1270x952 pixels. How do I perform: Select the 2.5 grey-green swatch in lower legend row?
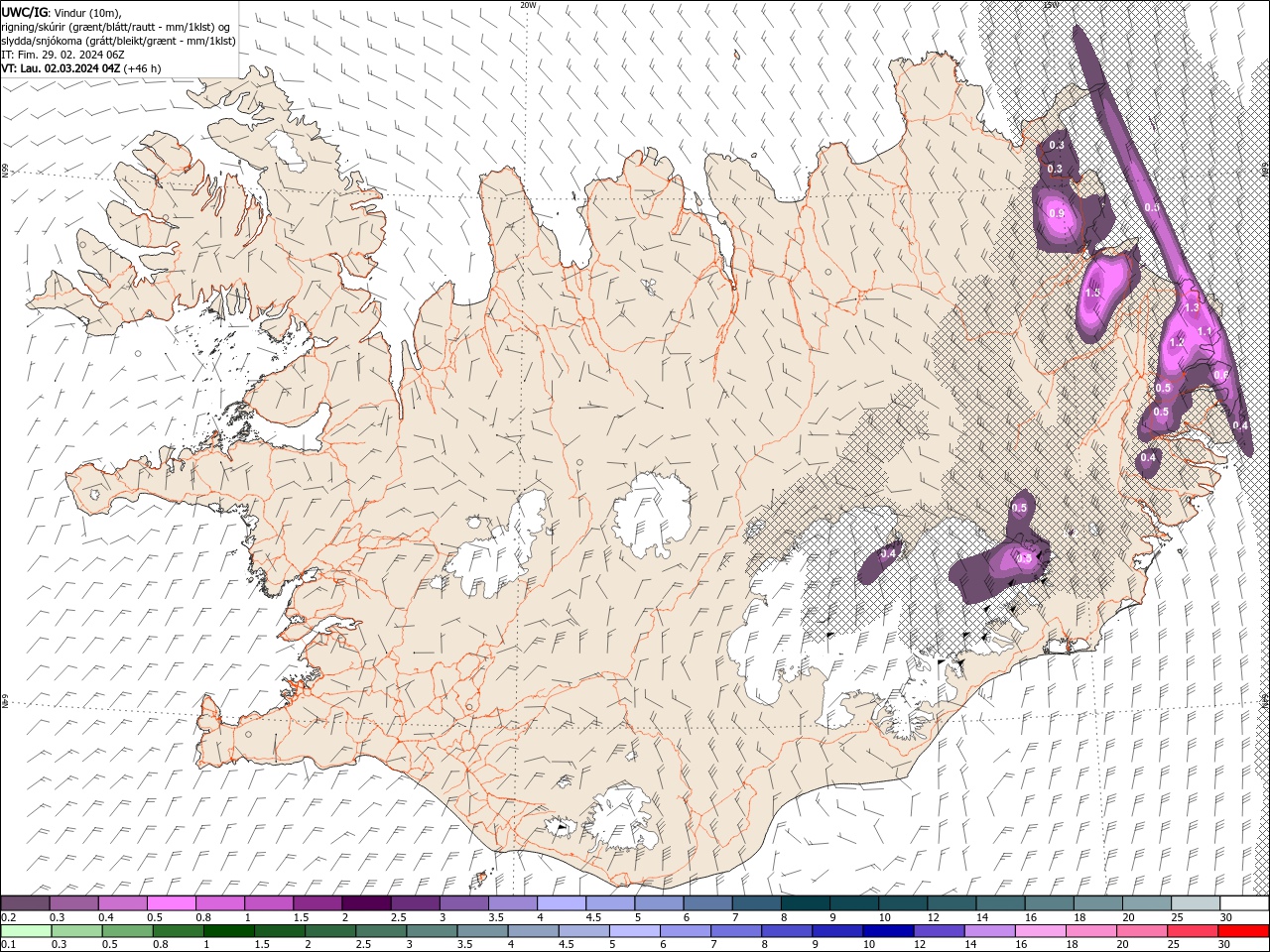[x=381, y=931]
